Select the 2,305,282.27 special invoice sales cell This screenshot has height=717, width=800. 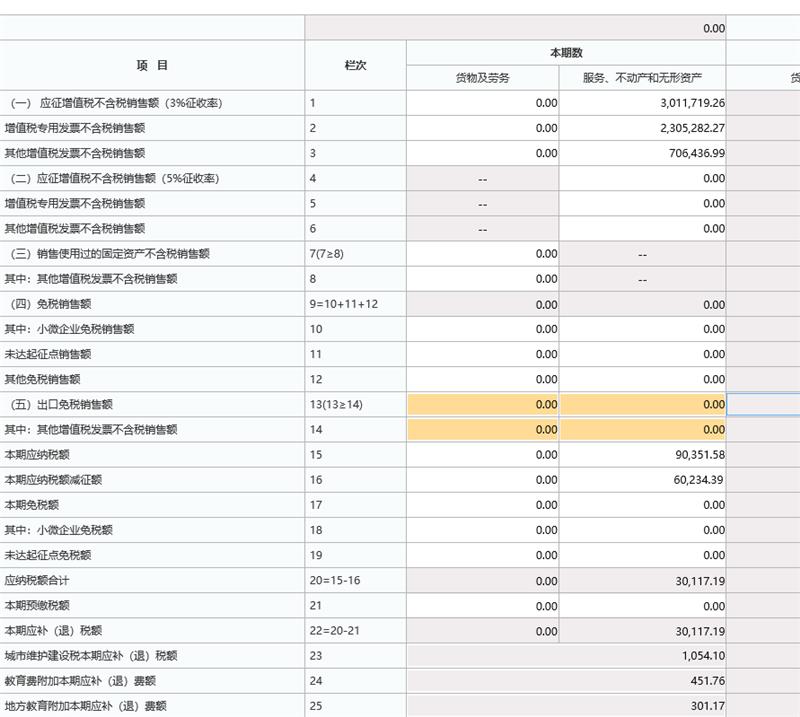coord(642,128)
